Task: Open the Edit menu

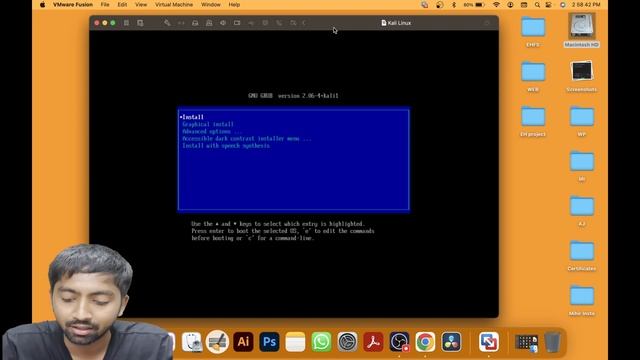Action: point(122,5)
